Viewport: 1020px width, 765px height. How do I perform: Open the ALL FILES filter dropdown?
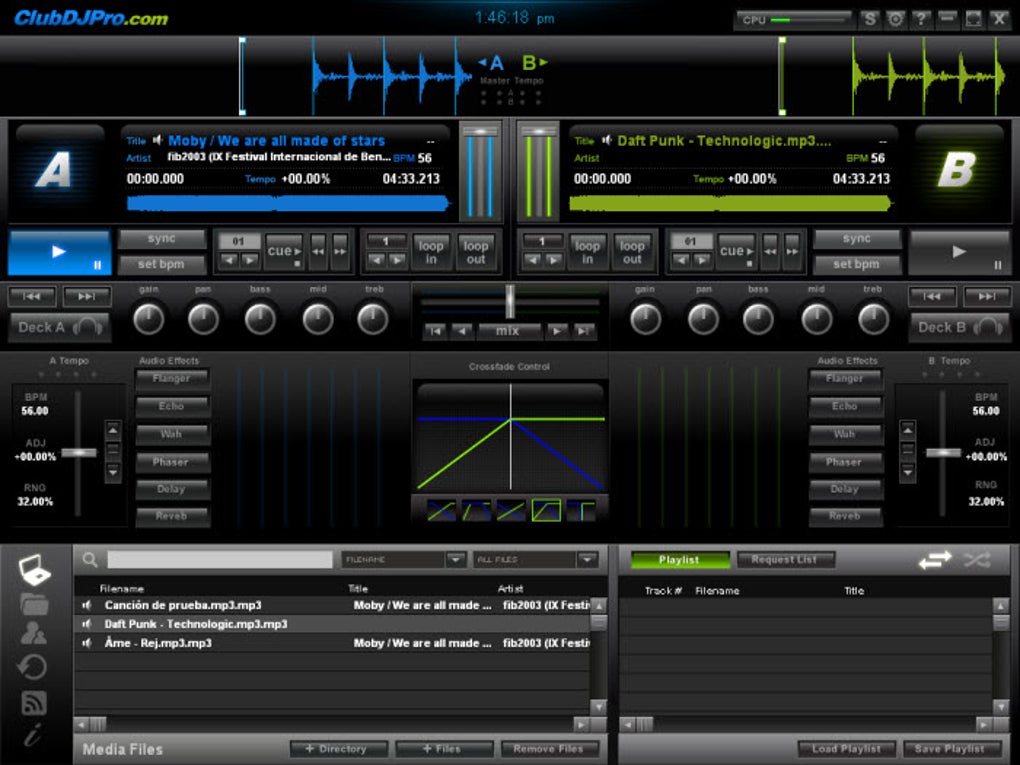coord(587,559)
